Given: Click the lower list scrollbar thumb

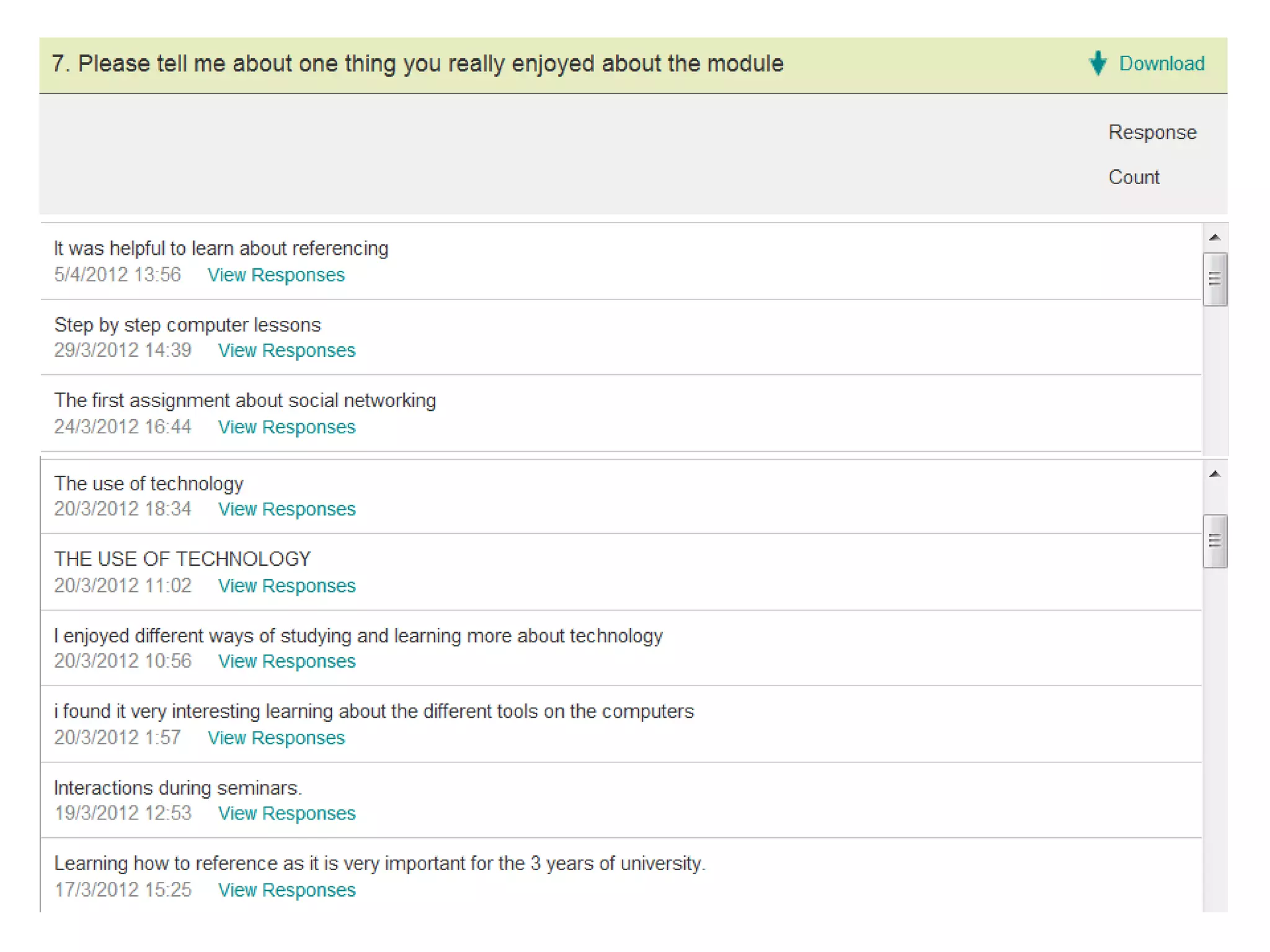Looking at the screenshot, I should pyautogui.click(x=1214, y=540).
